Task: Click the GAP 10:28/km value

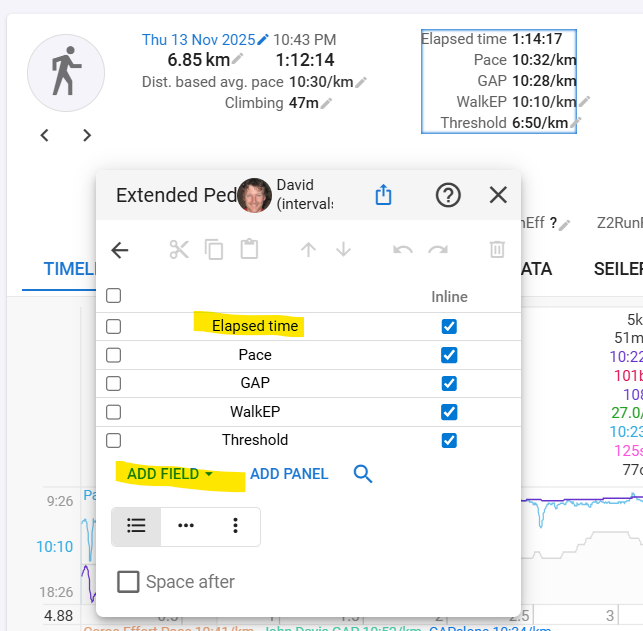Action: (x=544, y=81)
